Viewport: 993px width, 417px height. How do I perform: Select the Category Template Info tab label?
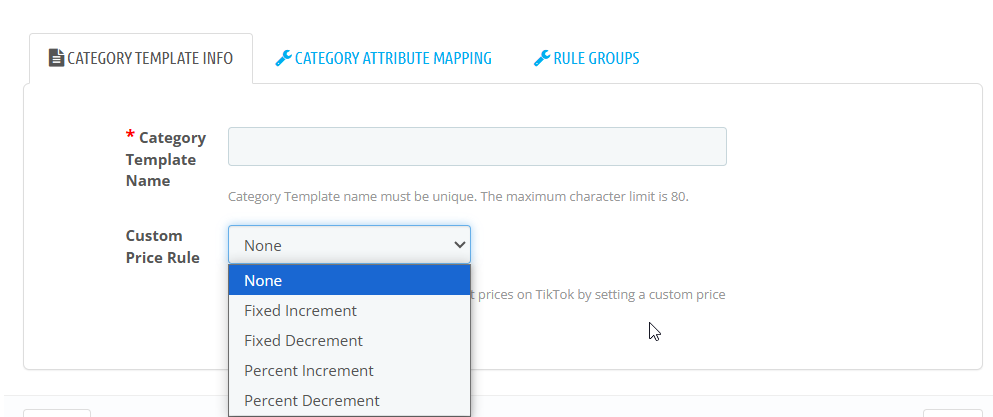(x=150, y=58)
